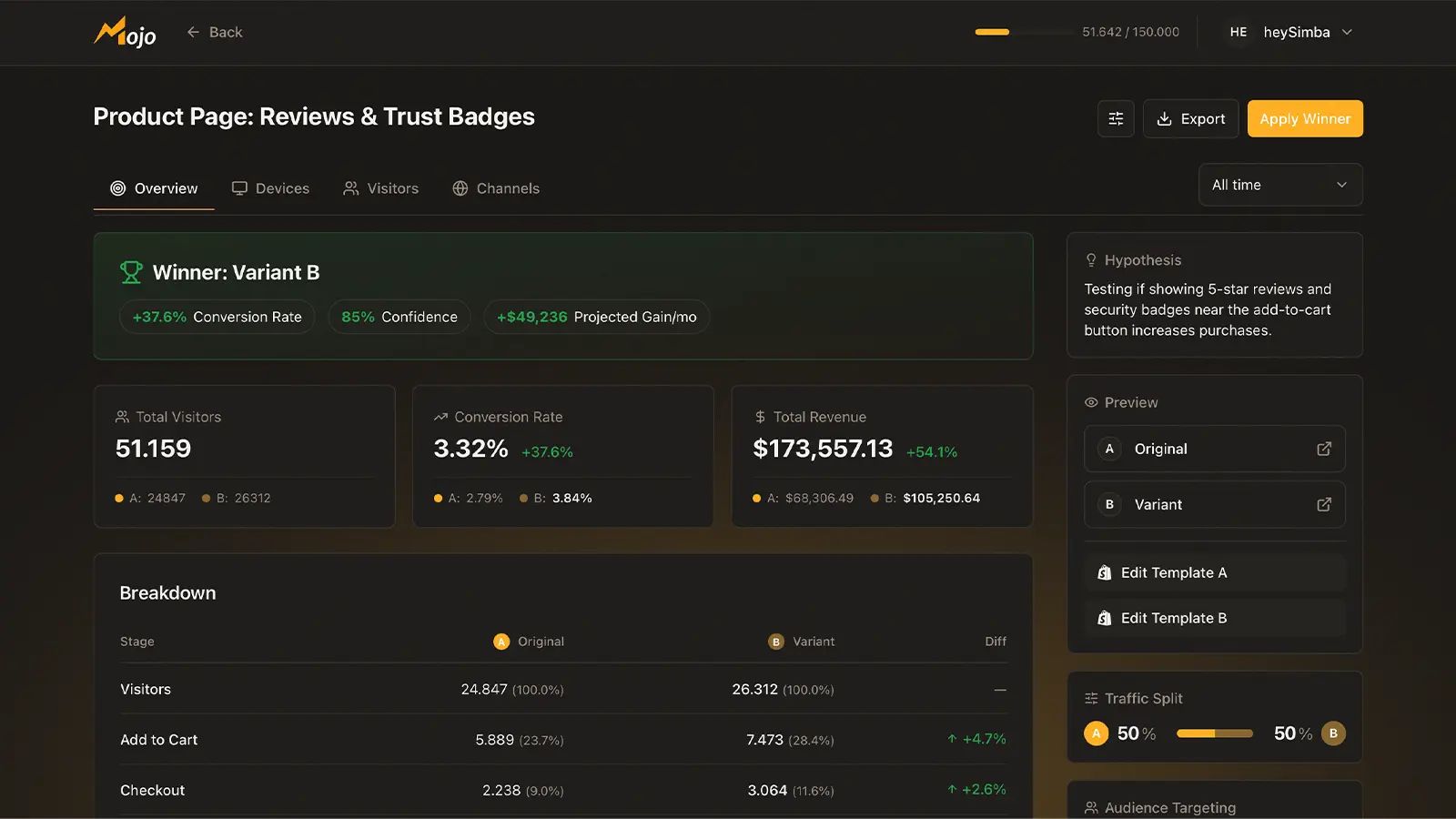Switch to the Channels tab
Viewport: 1456px width, 819px height.
(496, 188)
